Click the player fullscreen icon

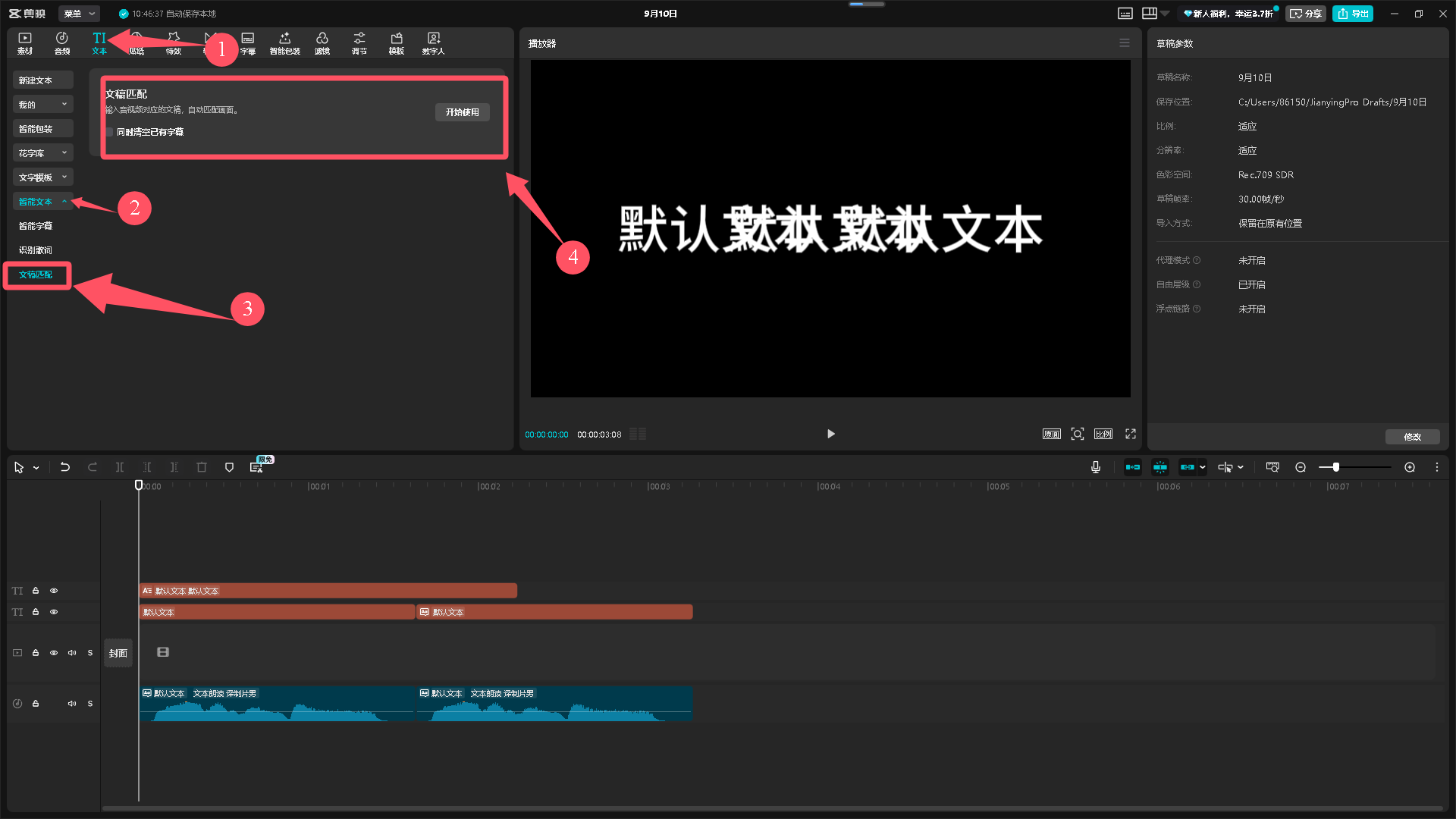click(x=1131, y=434)
